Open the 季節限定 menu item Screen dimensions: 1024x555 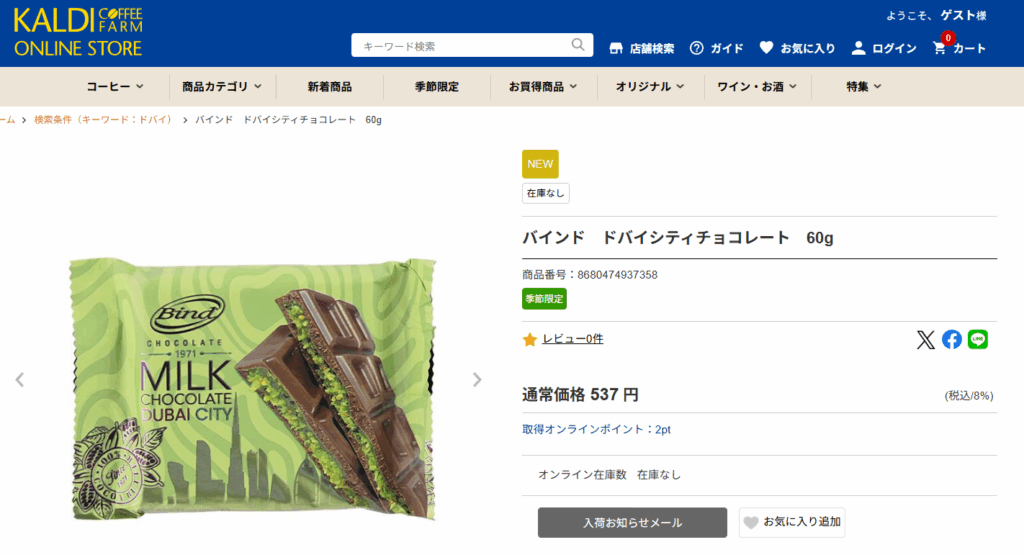[x=437, y=86]
